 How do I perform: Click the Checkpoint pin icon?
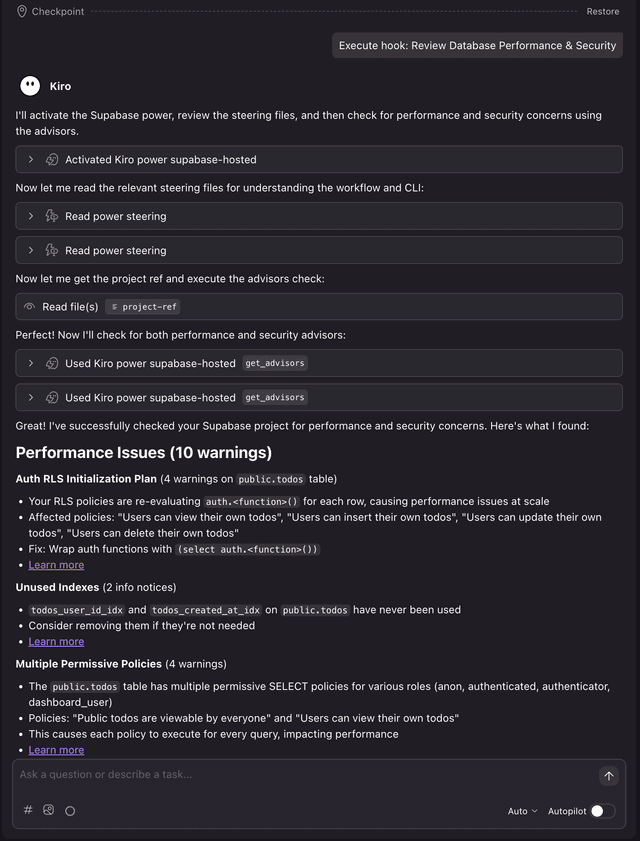22,12
